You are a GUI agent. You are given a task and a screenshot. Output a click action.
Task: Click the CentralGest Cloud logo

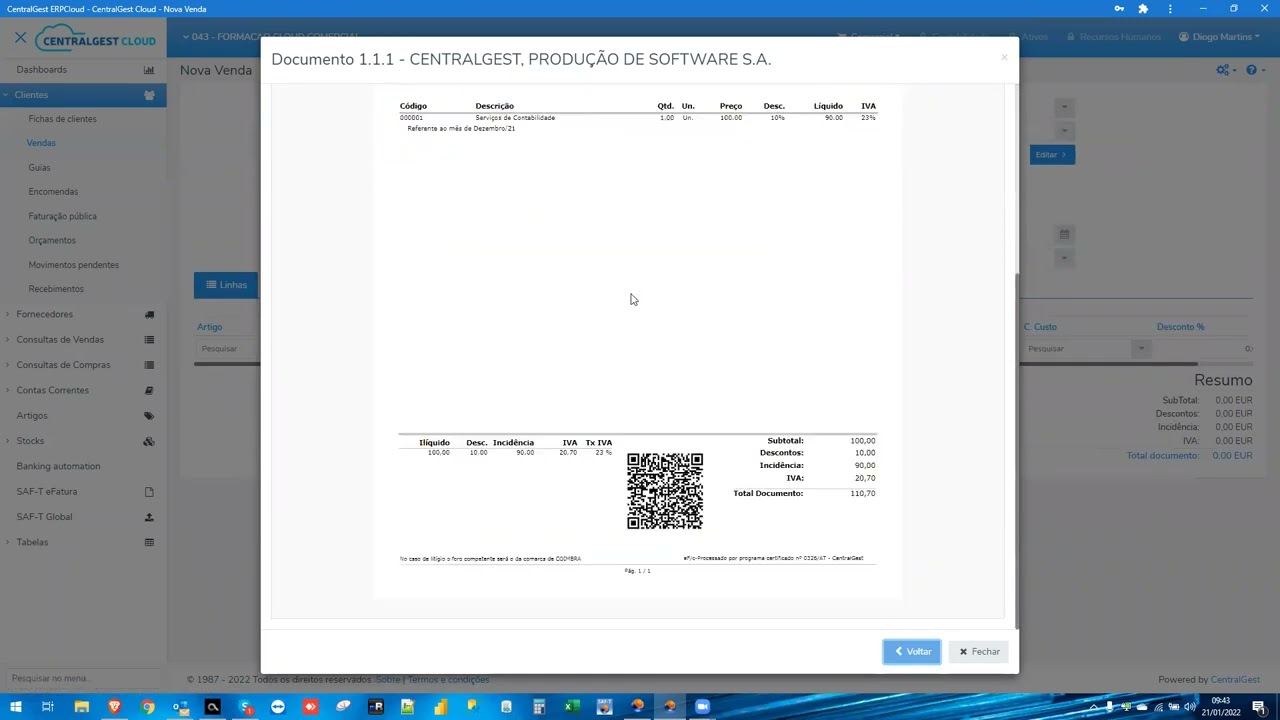click(x=95, y=39)
